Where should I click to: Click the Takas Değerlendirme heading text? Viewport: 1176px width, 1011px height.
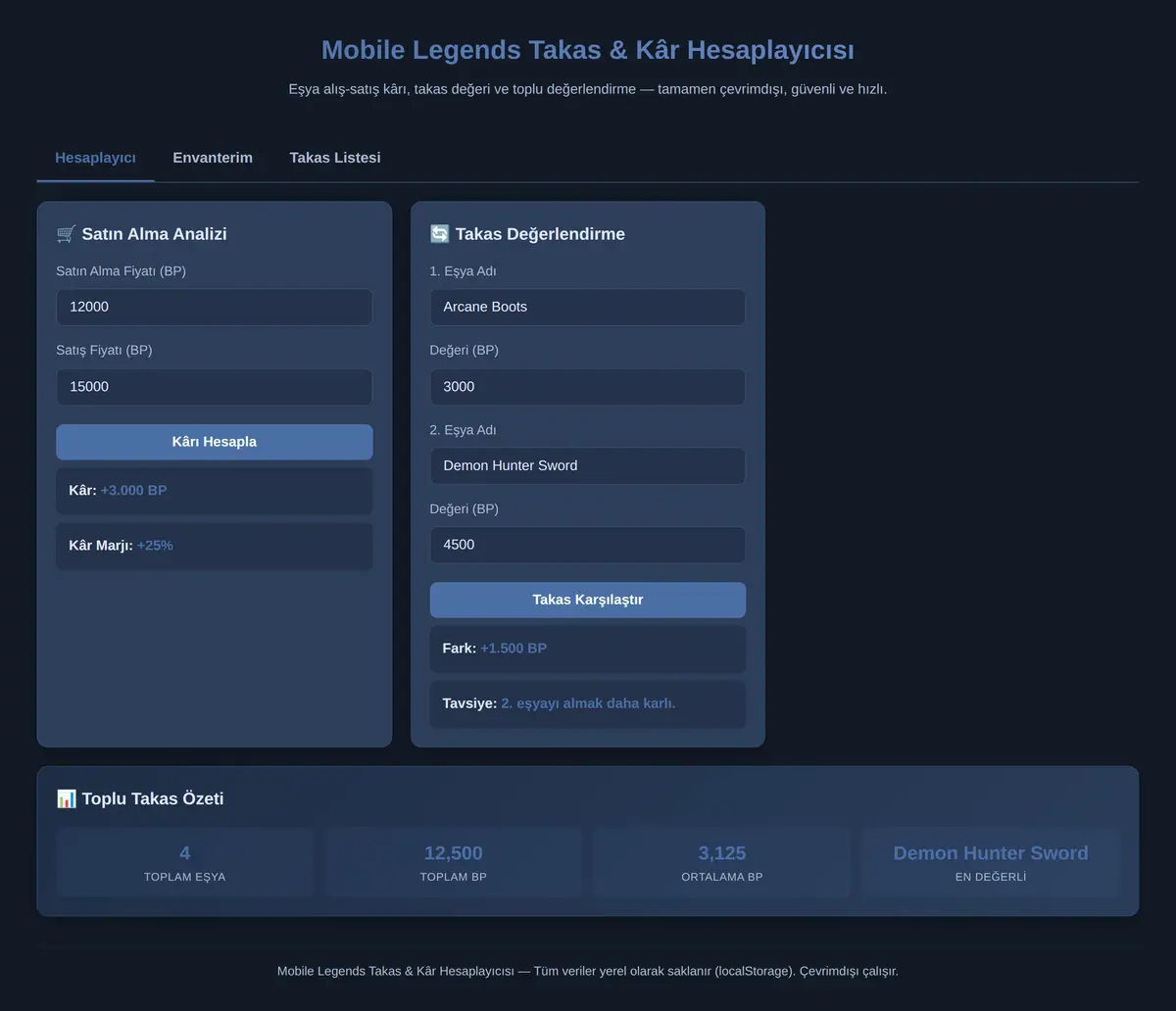click(540, 233)
